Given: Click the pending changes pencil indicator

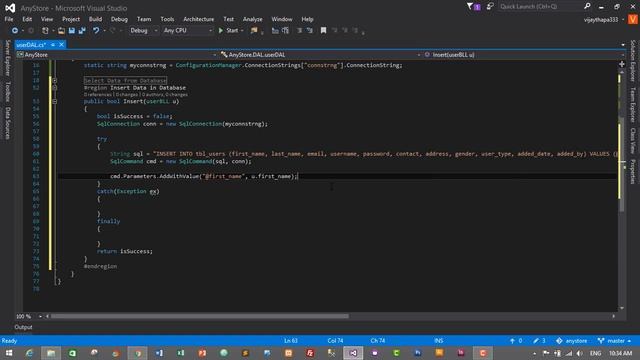Looking at the screenshot, I should point(539,341).
